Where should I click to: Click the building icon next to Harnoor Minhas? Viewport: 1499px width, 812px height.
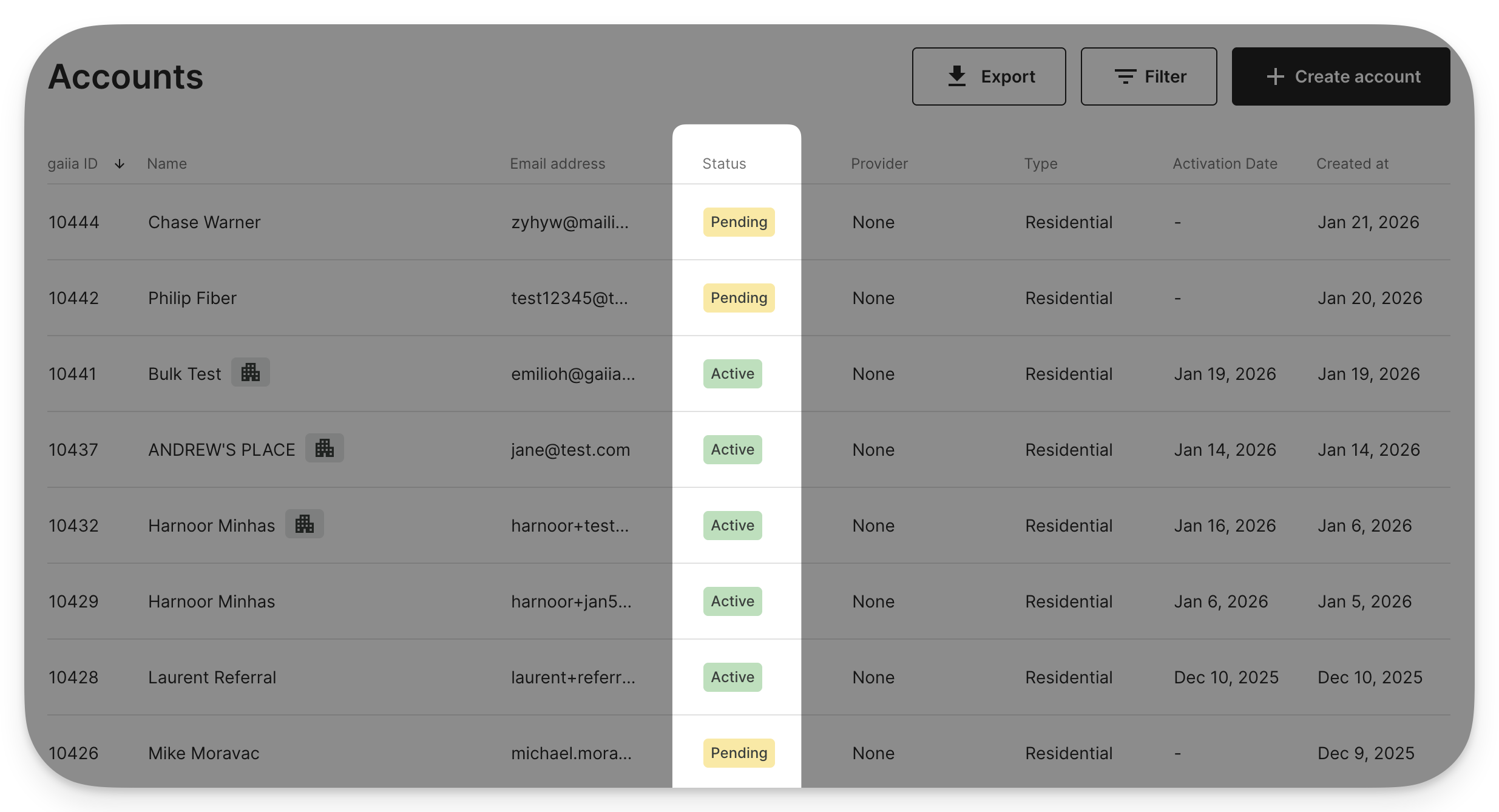[304, 524]
